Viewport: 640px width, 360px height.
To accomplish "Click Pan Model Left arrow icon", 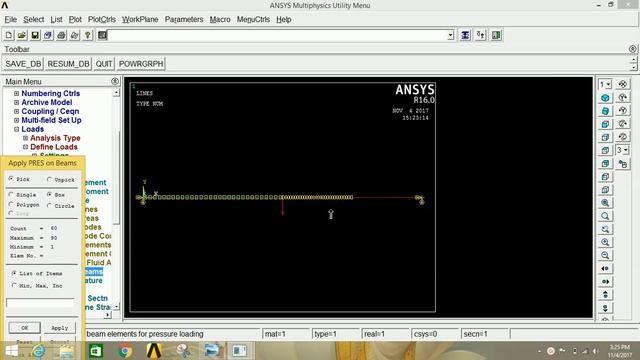I will coord(605,268).
